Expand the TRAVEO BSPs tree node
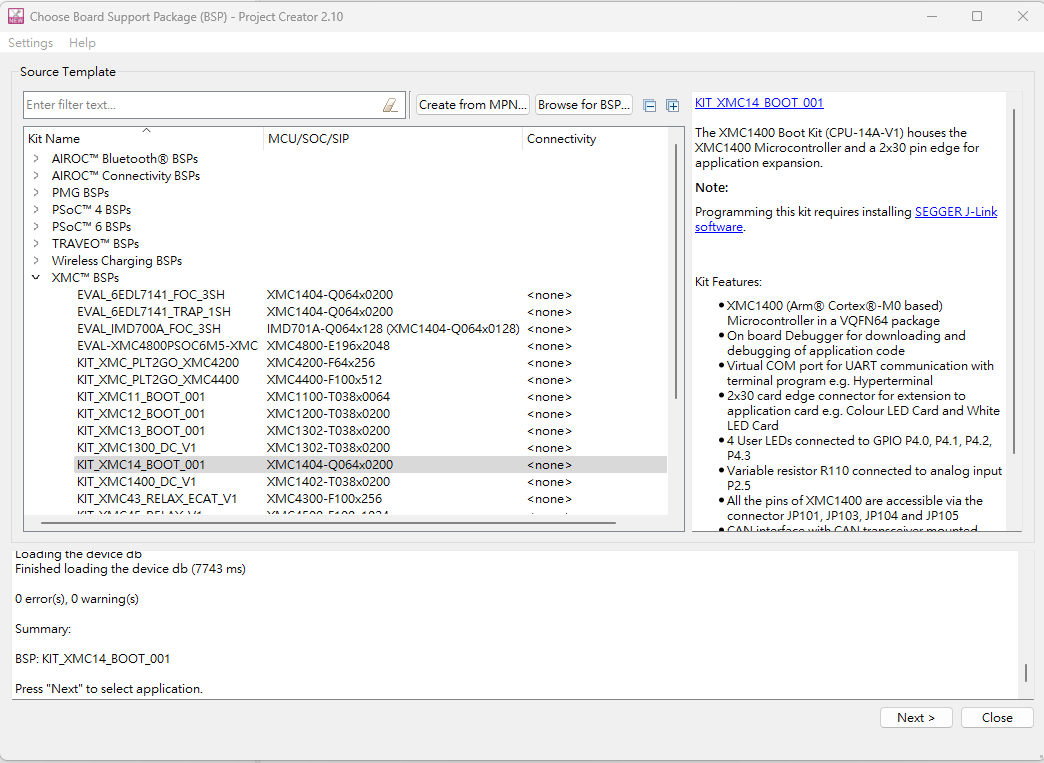The image size is (1044, 763). tap(36, 243)
